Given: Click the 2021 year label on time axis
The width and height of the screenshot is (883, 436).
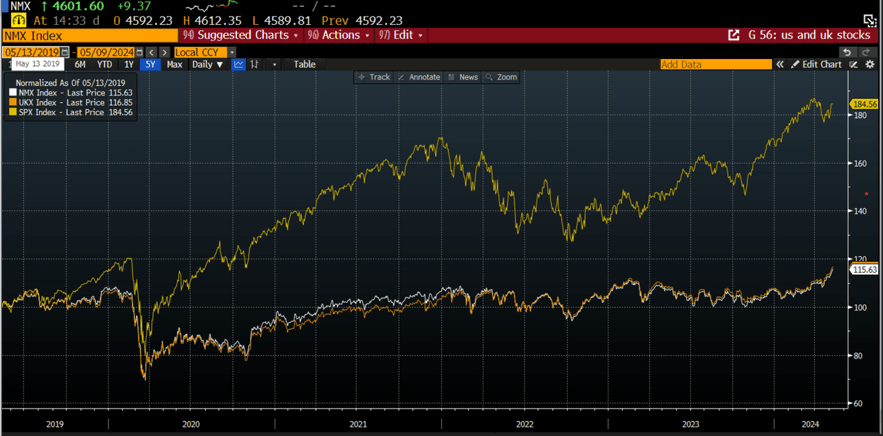Looking at the screenshot, I should tap(358, 424).
